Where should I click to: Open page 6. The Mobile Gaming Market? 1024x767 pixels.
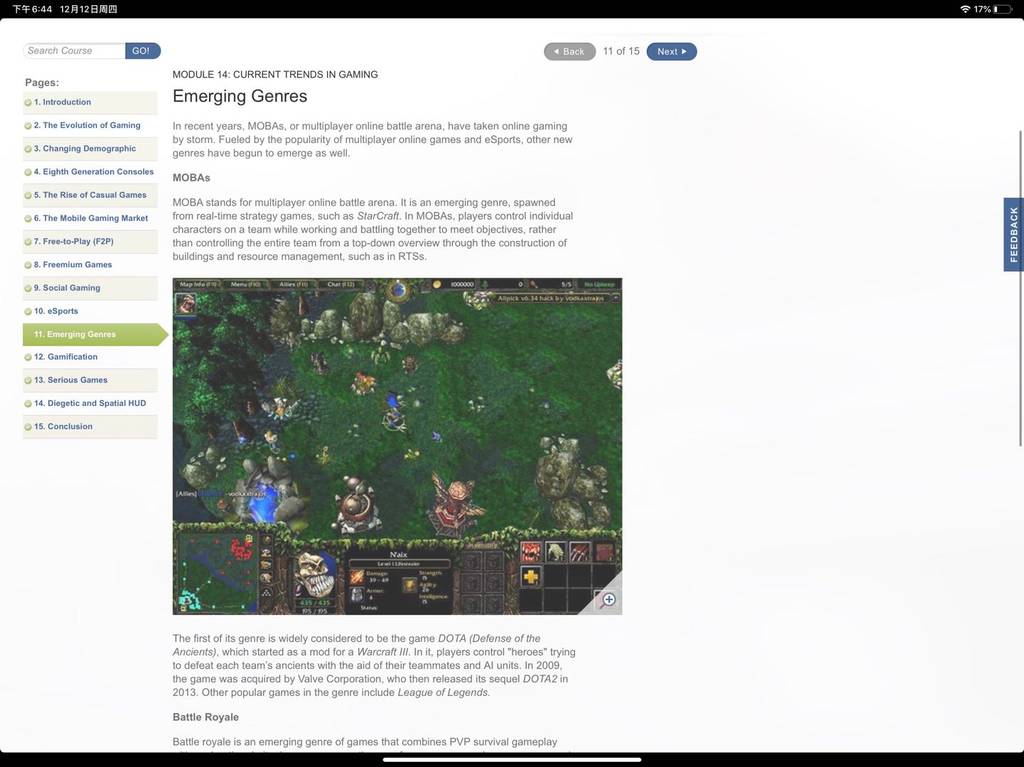tap(90, 218)
